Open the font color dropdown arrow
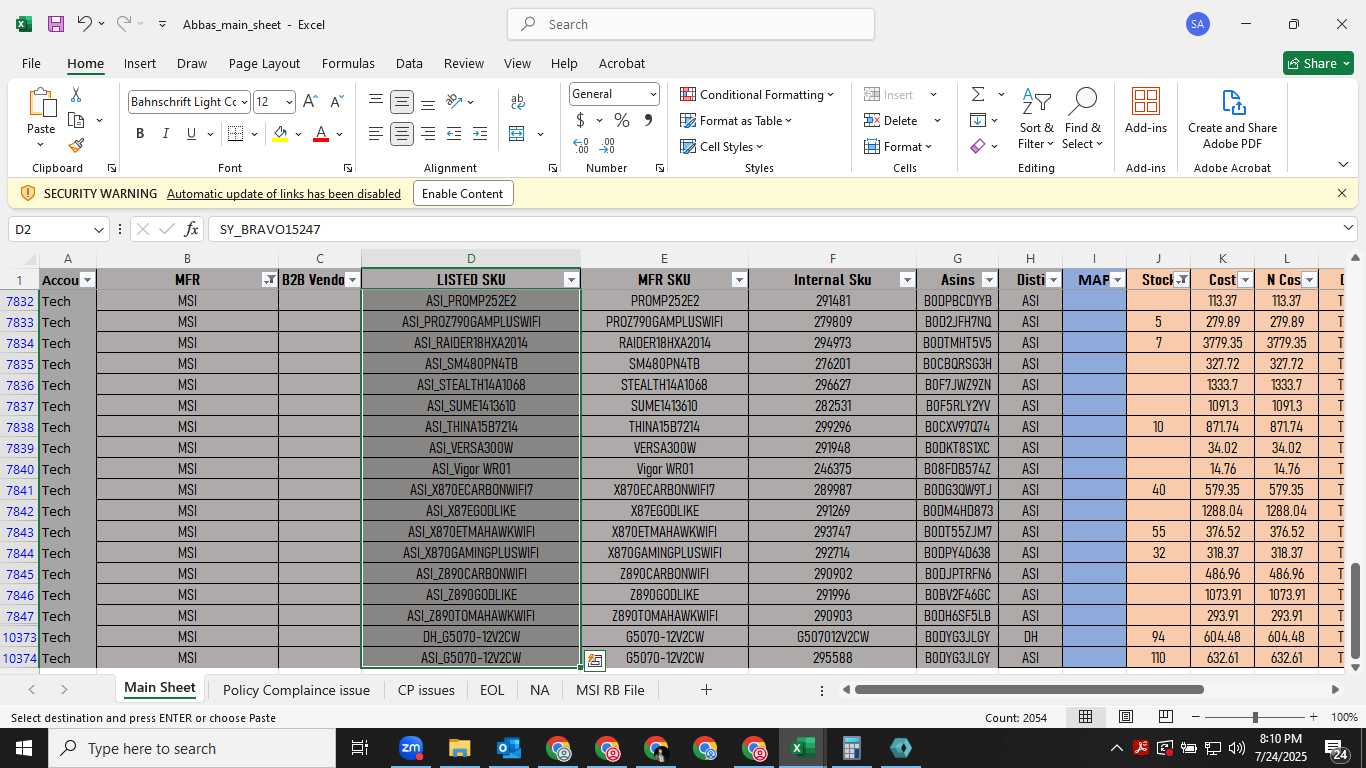Screen dimensions: 1366x768 tap(340, 134)
